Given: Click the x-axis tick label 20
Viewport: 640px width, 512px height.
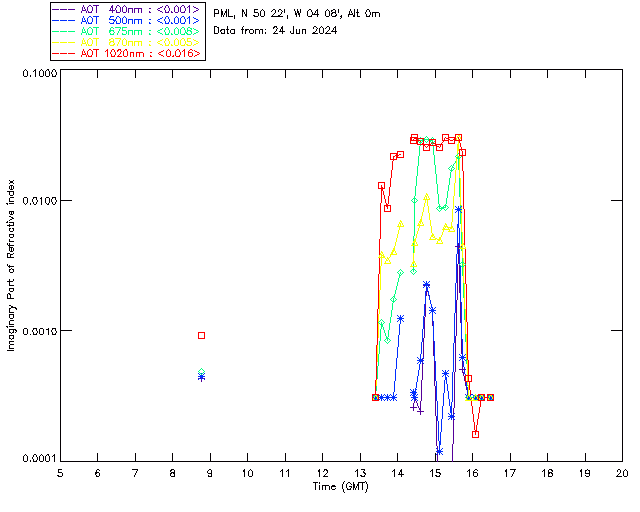Looking at the screenshot, I should click(x=622, y=473).
